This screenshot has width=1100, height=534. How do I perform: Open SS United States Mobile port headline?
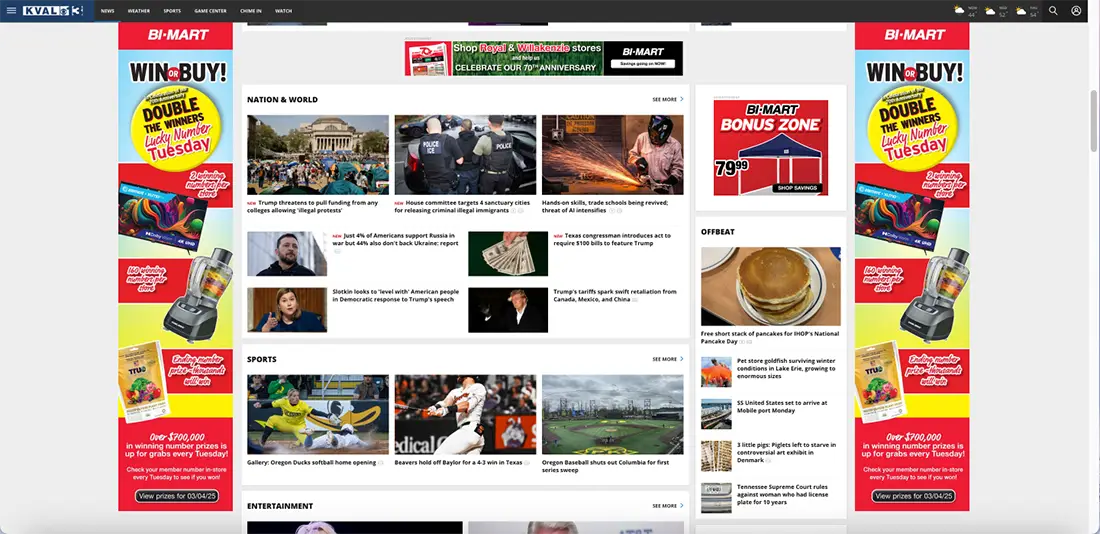pyautogui.click(x=782, y=406)
